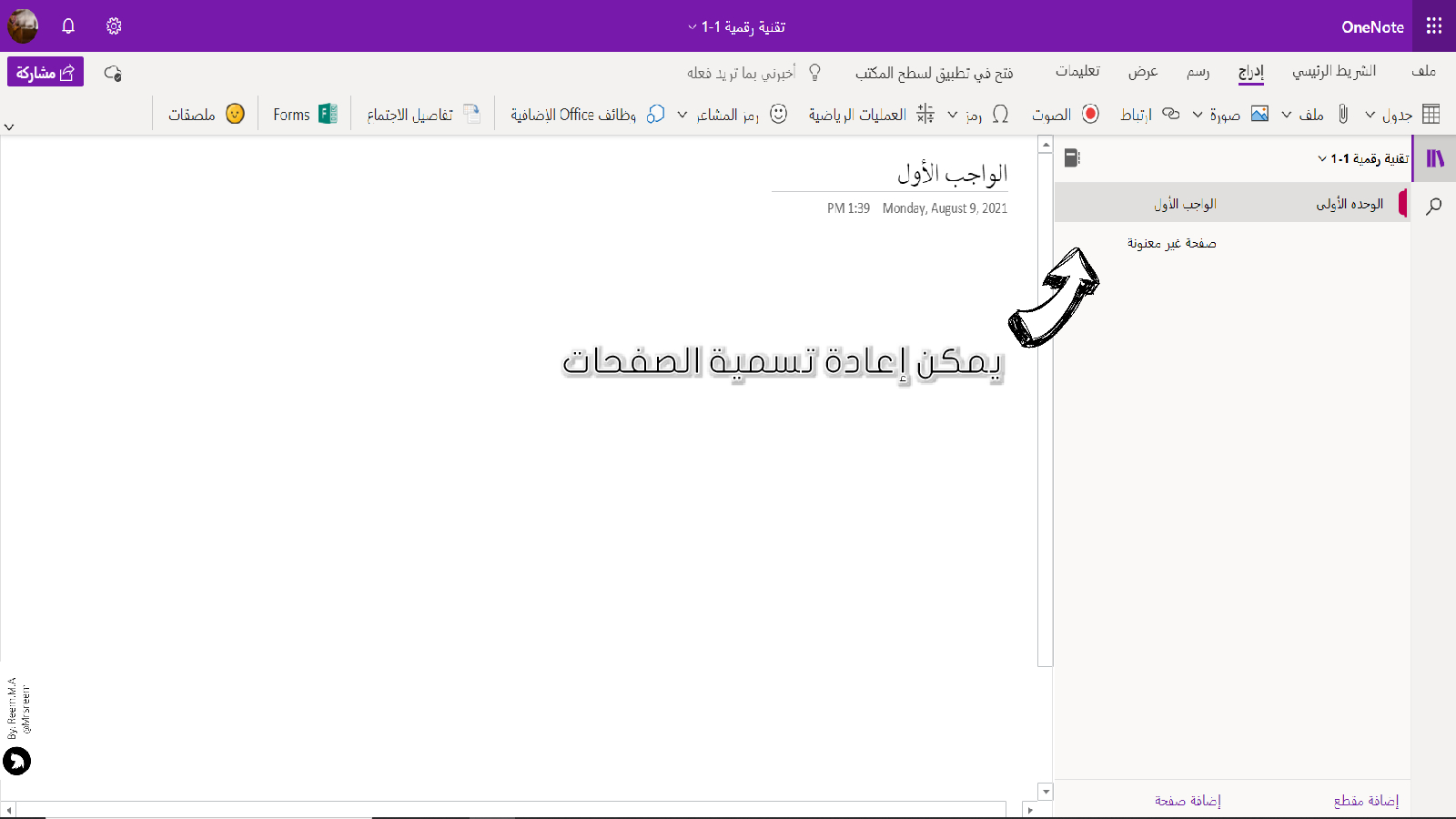The width and height of the screenshot is (1456, 819).
Task: Click the Share (مشاركة) button
Action: click(45, 73)
